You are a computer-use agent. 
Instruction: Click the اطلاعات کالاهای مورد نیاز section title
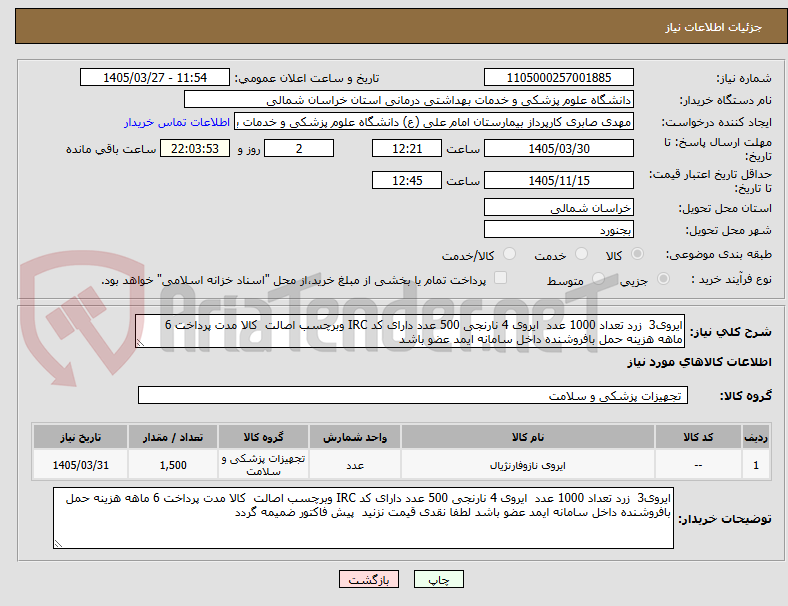[x=699, y=362]
